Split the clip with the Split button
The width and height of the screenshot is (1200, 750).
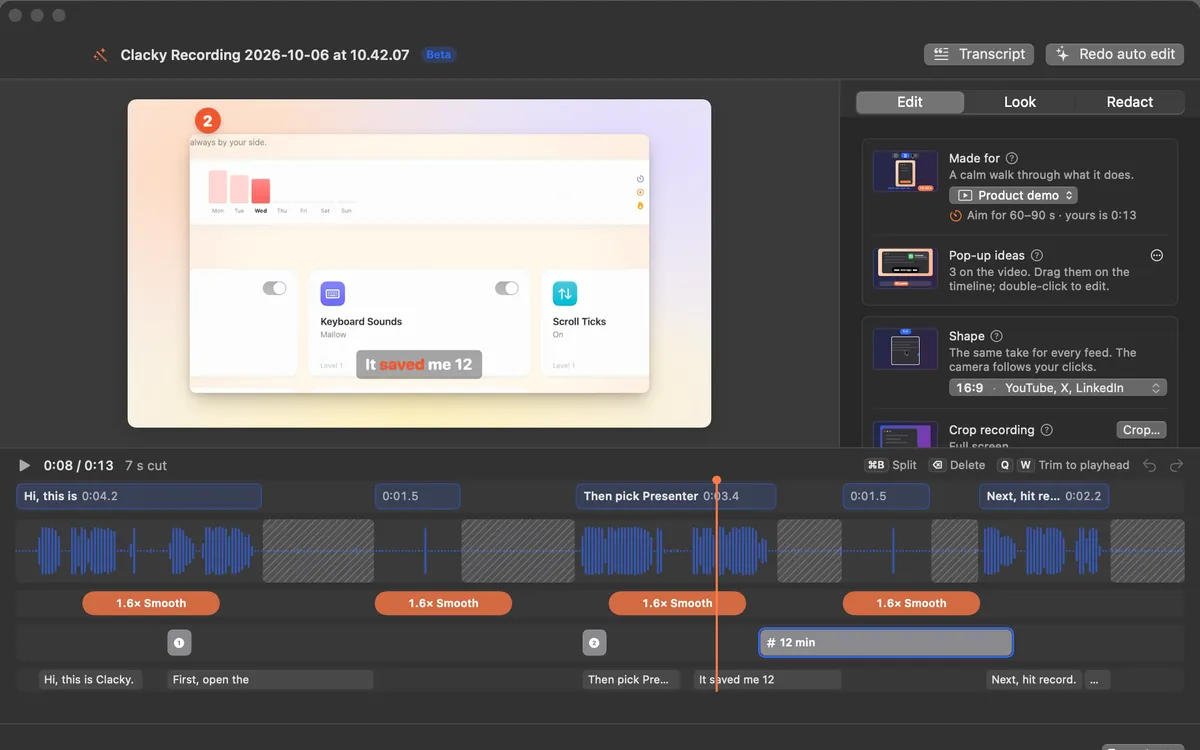pyautogui.click(x=891, y=465)
